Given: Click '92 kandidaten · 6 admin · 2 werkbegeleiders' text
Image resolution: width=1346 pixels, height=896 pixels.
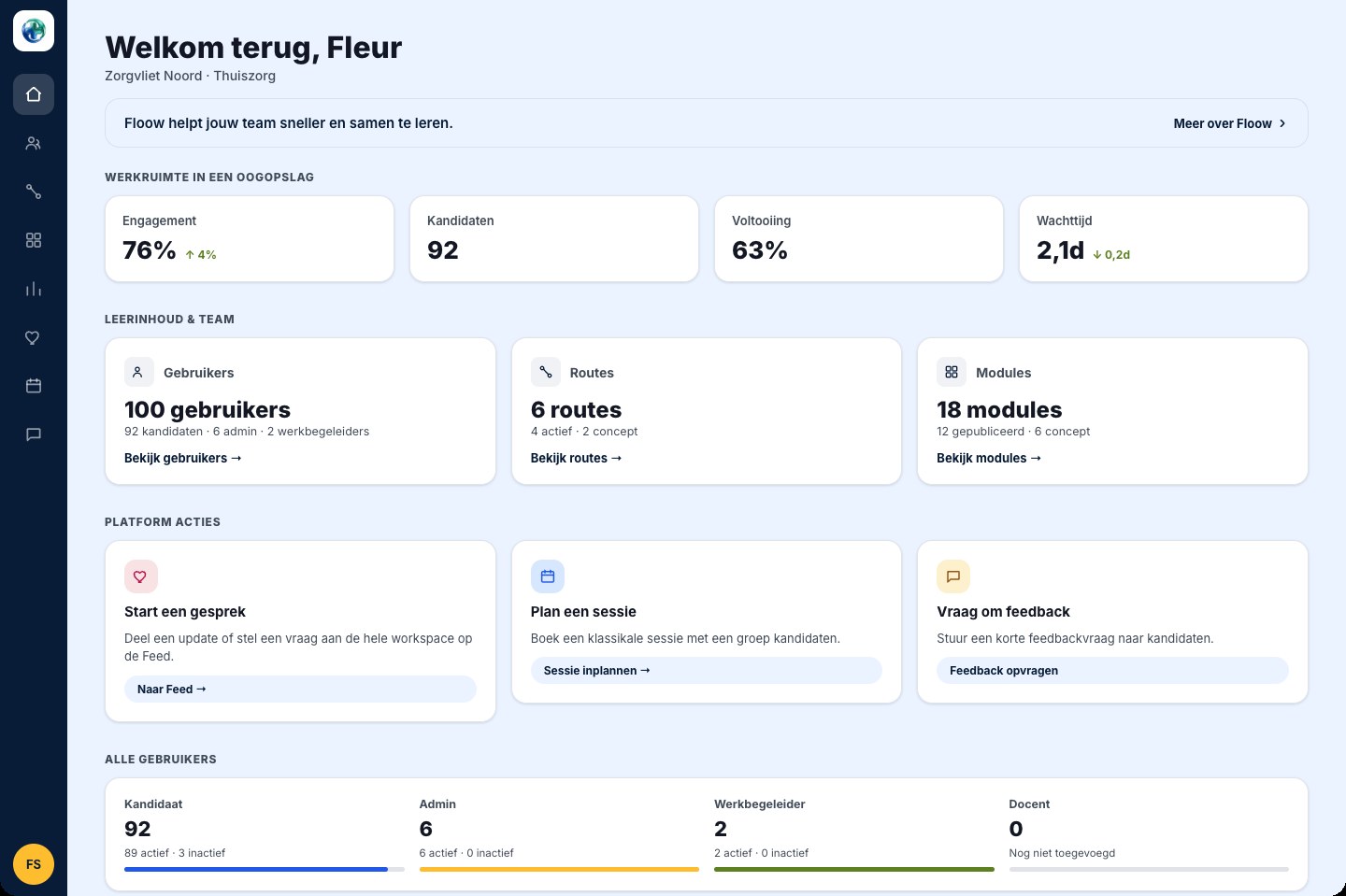Looking at the screenshot, I should click(247, 432).
